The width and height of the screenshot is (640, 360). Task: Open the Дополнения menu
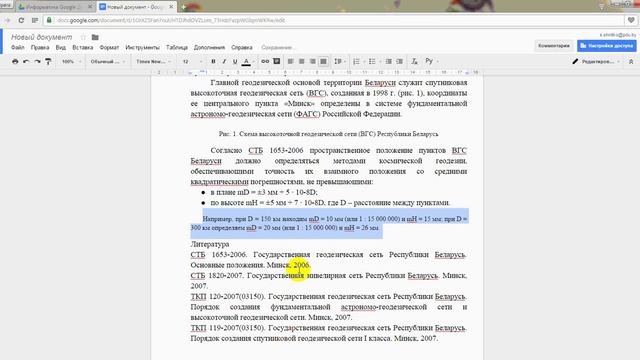(209, 48)
